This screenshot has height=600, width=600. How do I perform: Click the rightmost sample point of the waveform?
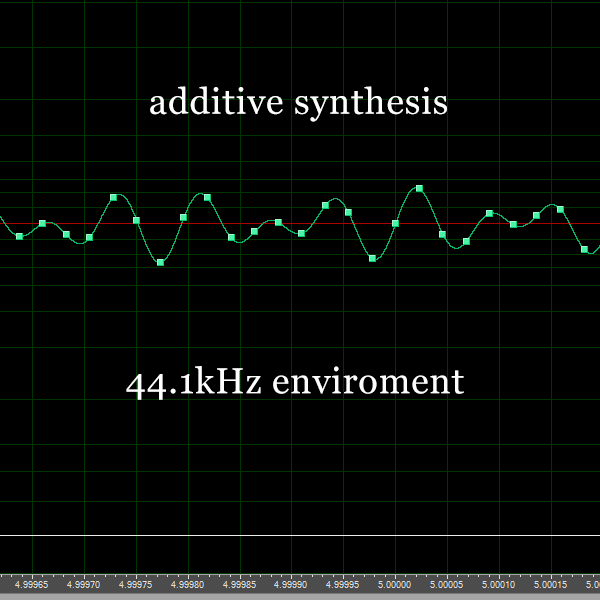(x=585, y=249)
